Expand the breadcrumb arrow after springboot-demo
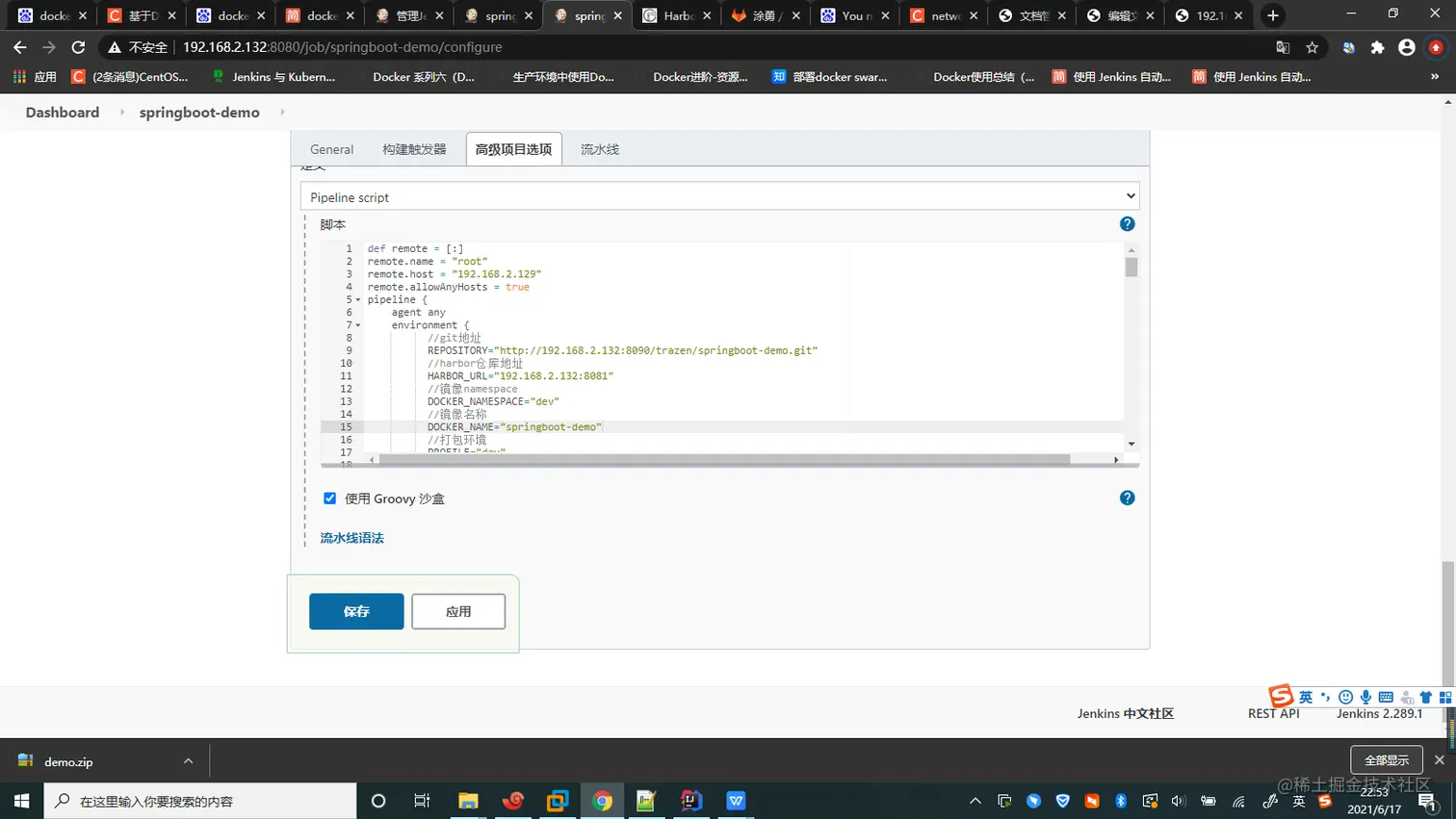The width and height of the screenshot is (1456, 819). pyautogui.click(x=282, y=113)
